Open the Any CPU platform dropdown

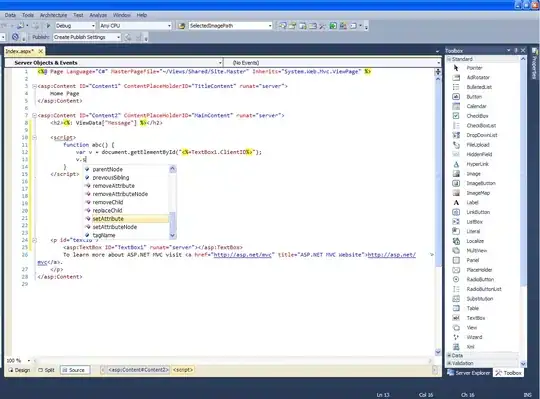point(135,26)
